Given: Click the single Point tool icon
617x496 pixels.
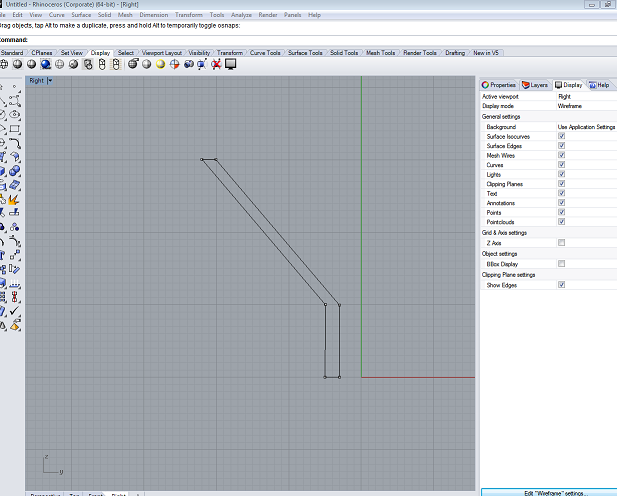Looking at the screenshot, I should [x=15, y=86].
